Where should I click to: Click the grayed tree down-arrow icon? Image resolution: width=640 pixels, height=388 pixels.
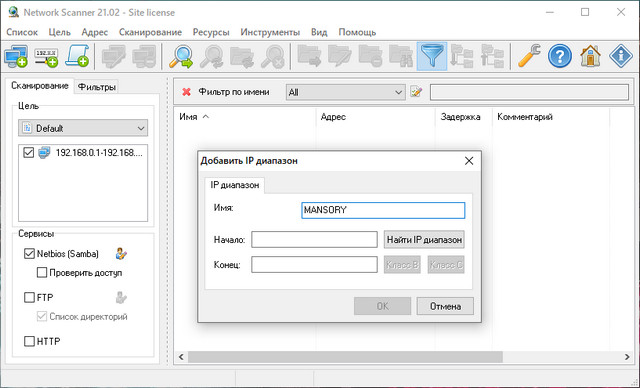coord(462,56)
